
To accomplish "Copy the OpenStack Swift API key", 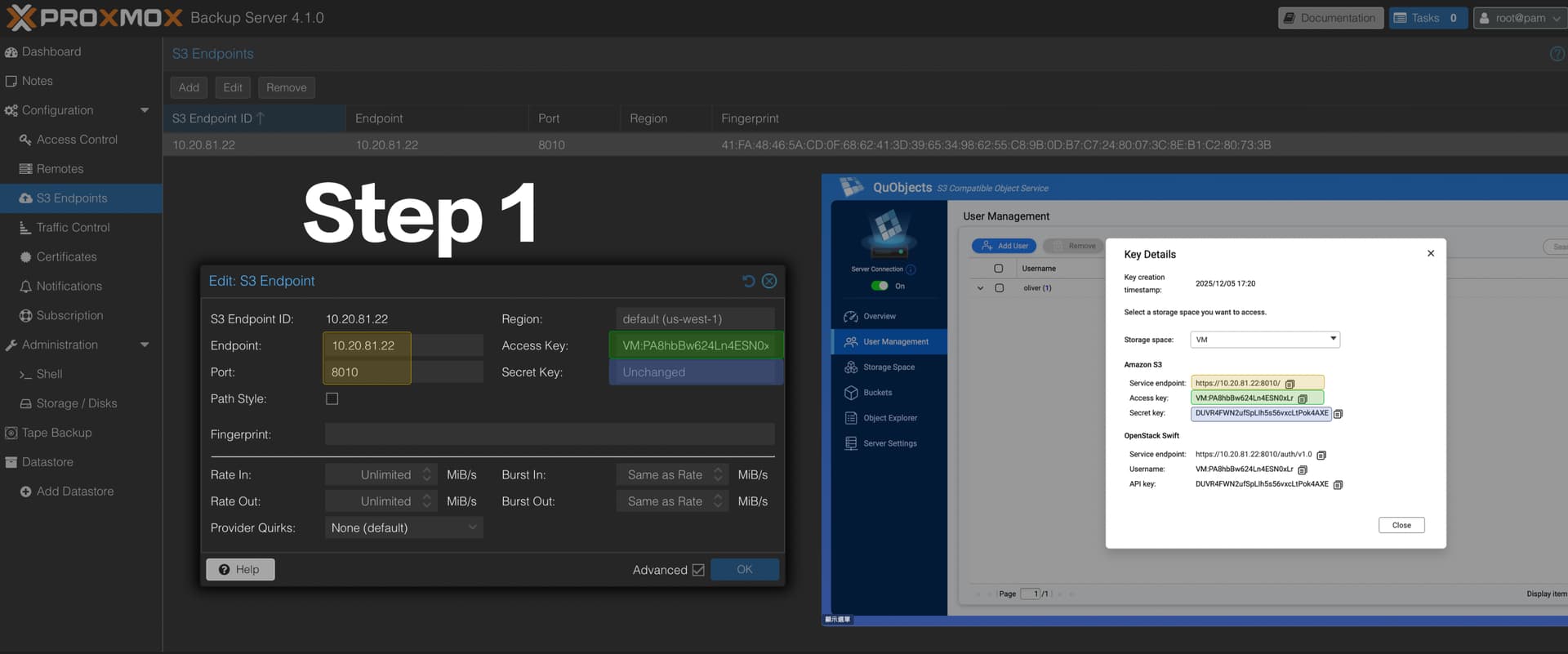I will pyautogui.click(x=1338, y=485).
